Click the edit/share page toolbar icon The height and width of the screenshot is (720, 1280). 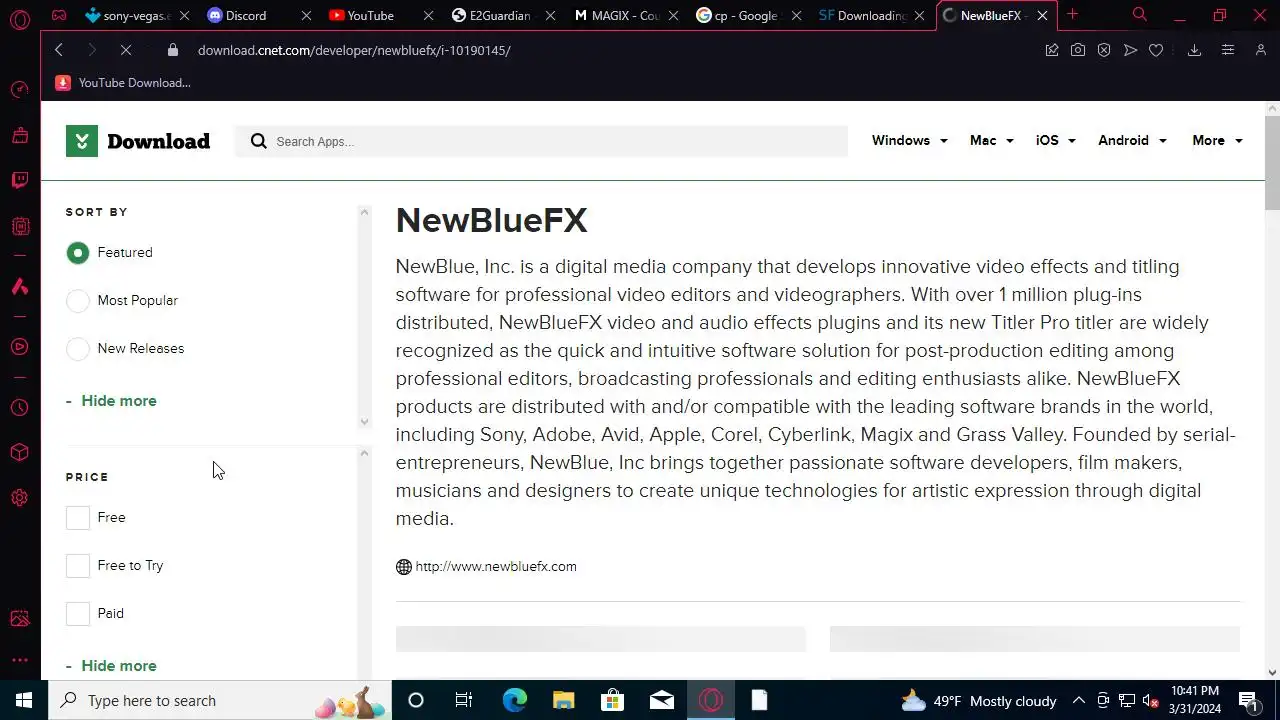pyautogui.click(x=1052, y=50)
